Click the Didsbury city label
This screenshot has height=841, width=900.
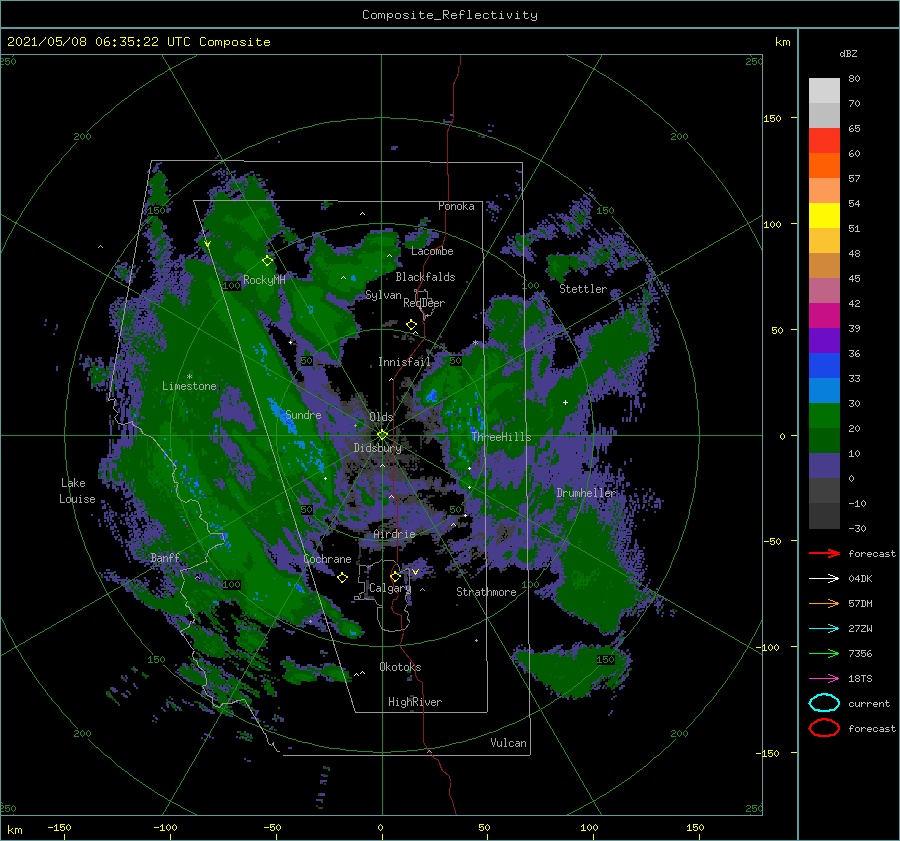tap(378, 448)
